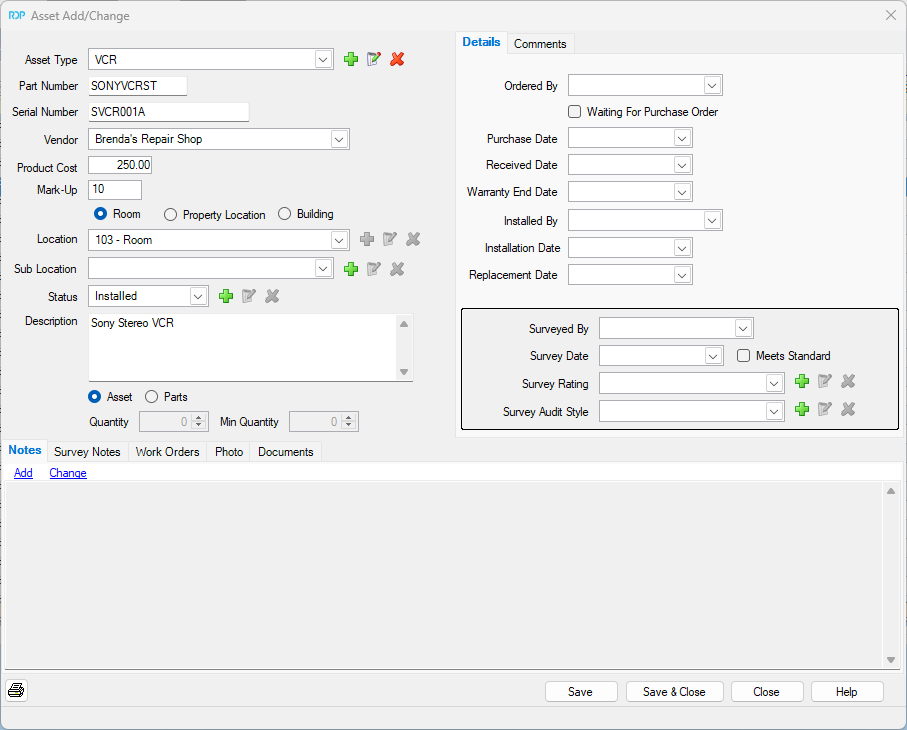Open the Work Orders tab

click(x=168, y=452)
